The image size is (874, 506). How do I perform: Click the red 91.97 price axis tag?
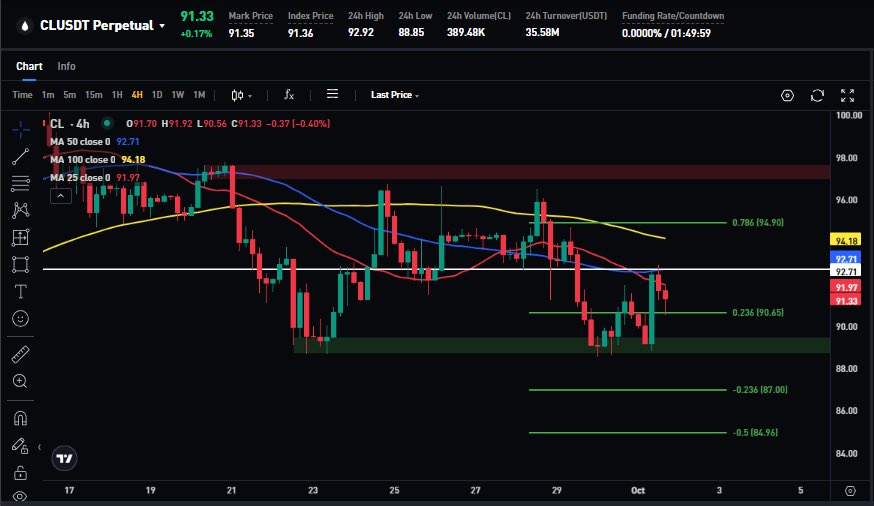846,287
